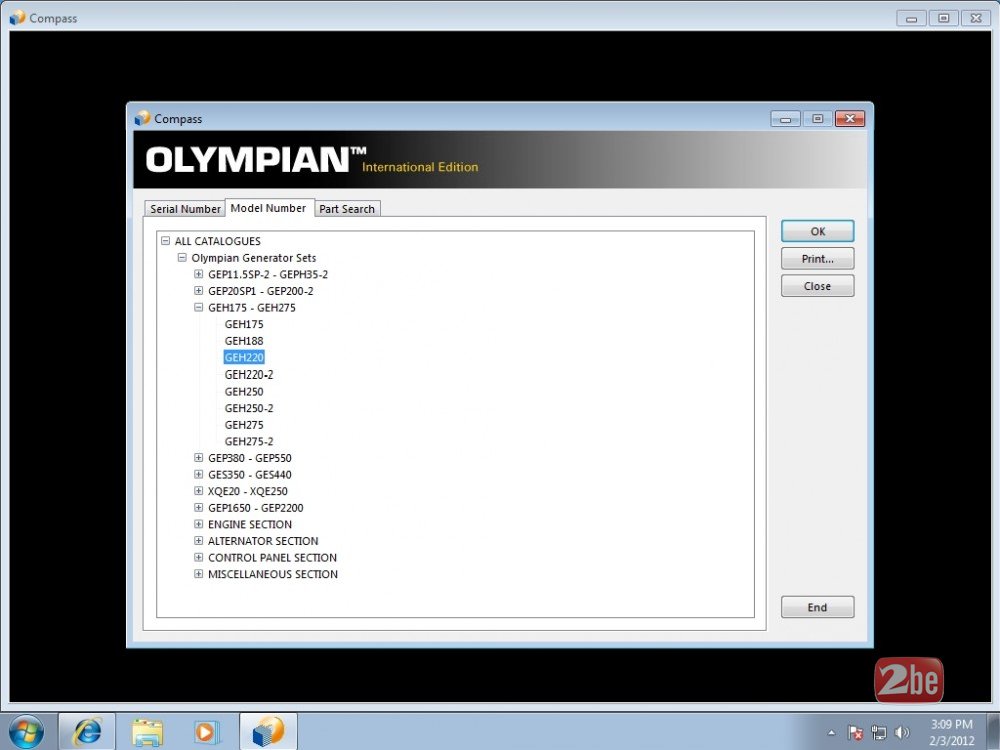Image resolution: width=1000 pixels, height=750 pixels.
Task: Select model GEH220-2 in the tree
Action: pos(249,375)
